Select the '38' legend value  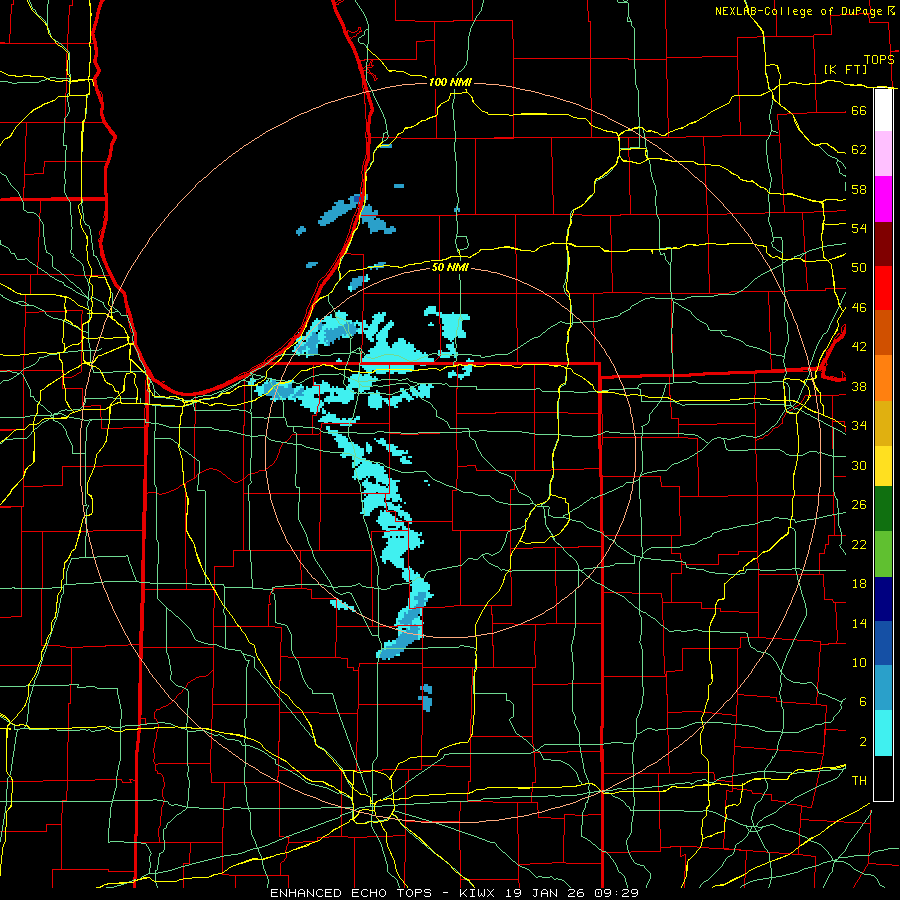859,387
